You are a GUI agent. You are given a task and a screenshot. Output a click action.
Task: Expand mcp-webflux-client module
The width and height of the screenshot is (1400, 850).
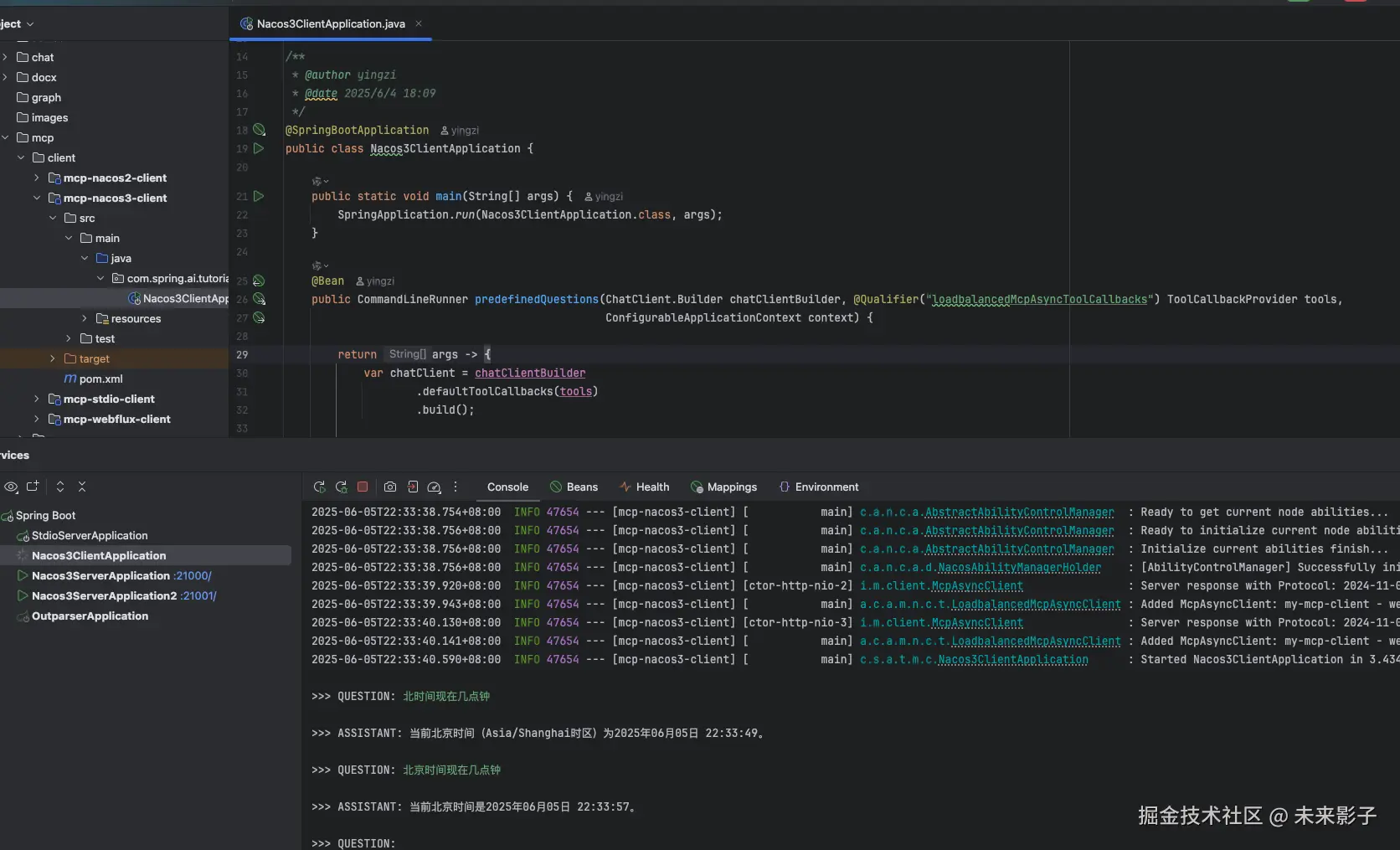click(x=37, y=419)
